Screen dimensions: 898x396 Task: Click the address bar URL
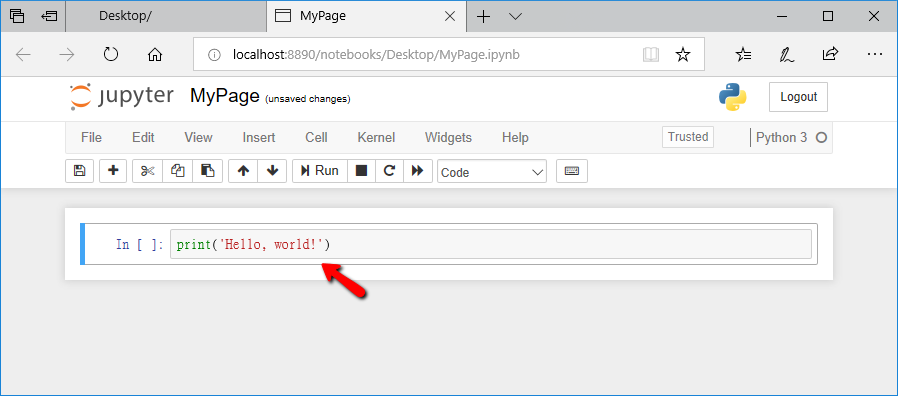[x=376, y=54]
